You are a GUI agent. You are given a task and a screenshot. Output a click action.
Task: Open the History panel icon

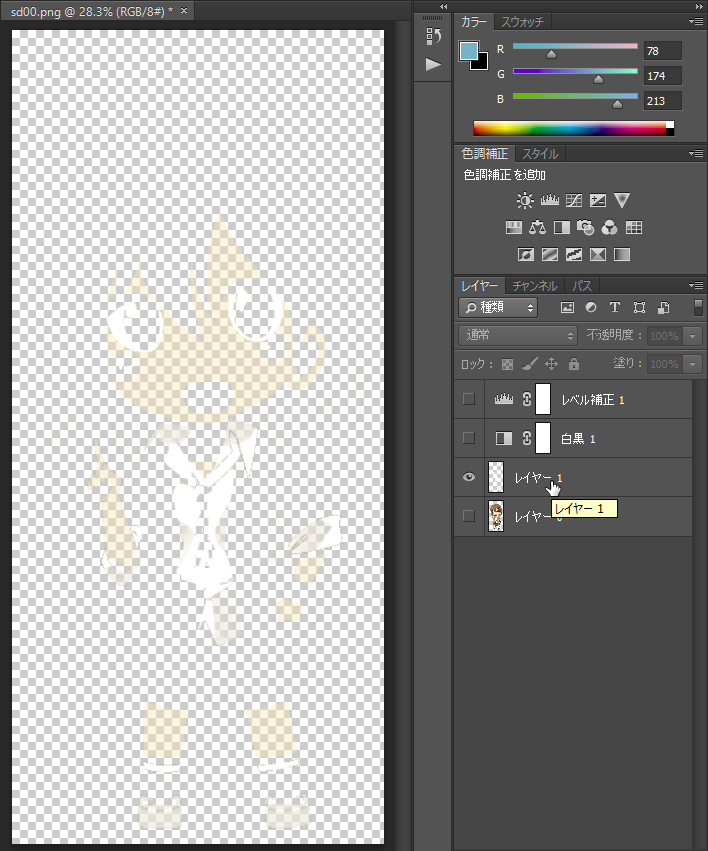433,37
